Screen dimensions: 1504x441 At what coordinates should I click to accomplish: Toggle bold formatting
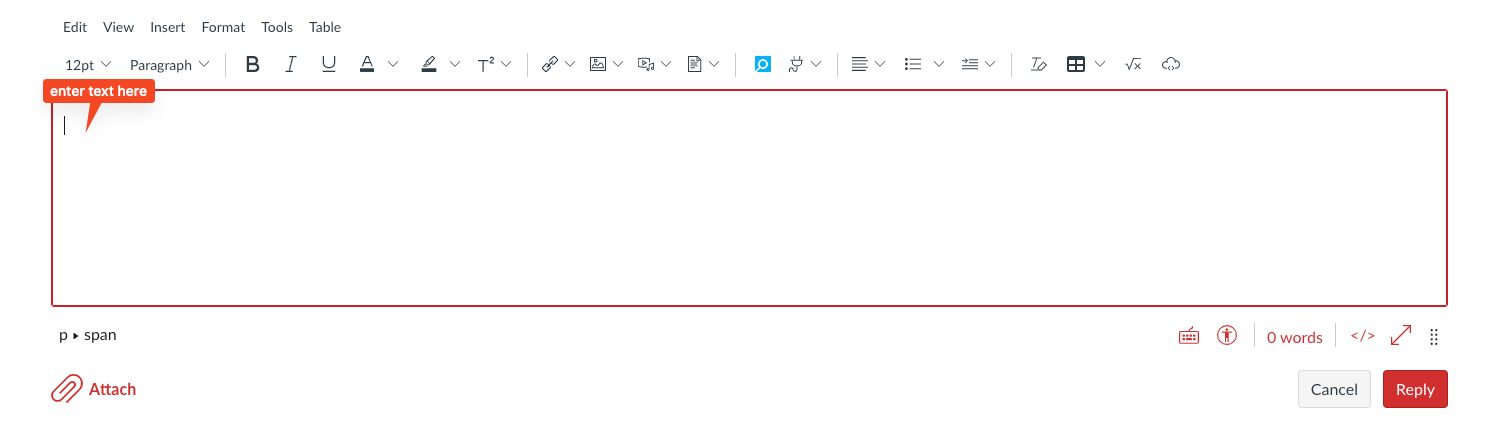(253, 65)
